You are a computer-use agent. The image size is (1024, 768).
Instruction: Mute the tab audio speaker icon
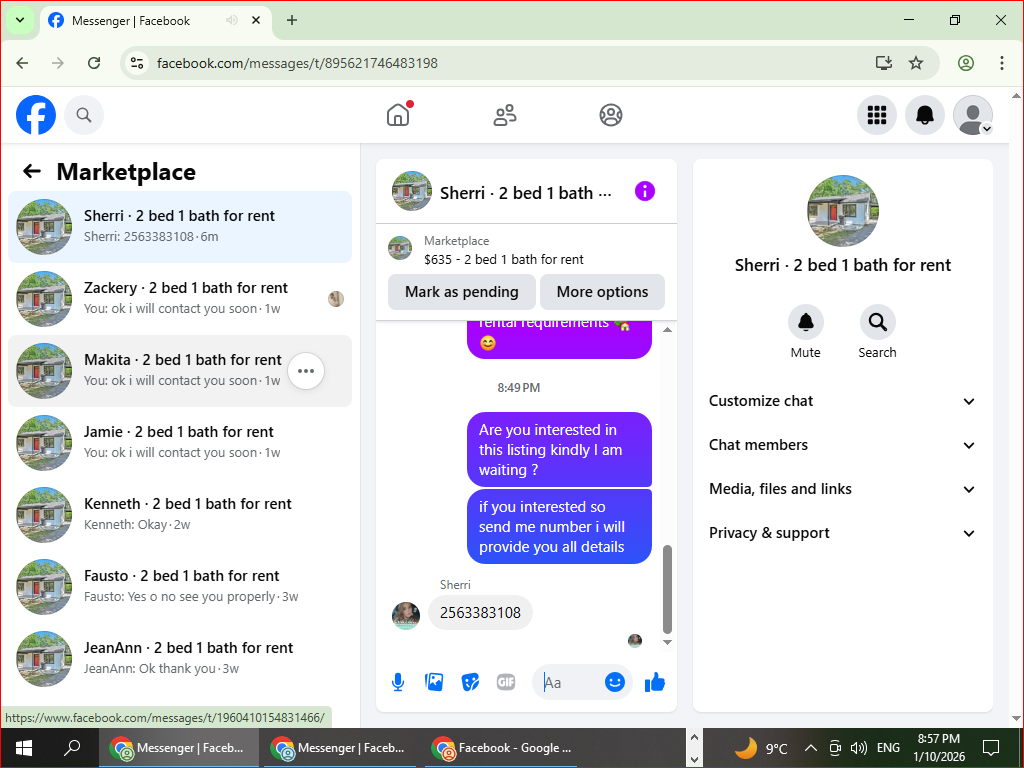[x=231, y=20]
